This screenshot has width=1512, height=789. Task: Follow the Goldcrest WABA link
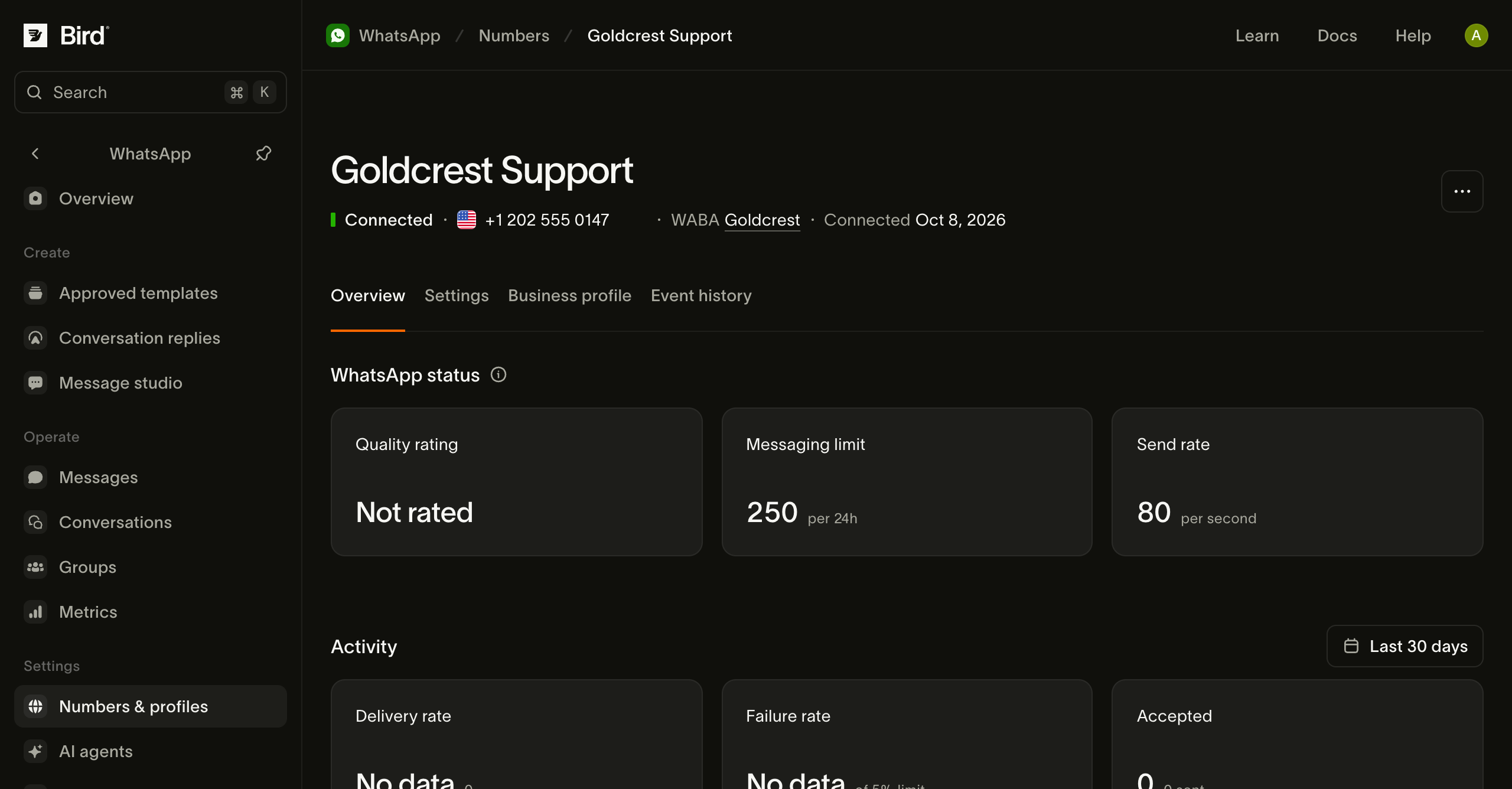(762, 220)
